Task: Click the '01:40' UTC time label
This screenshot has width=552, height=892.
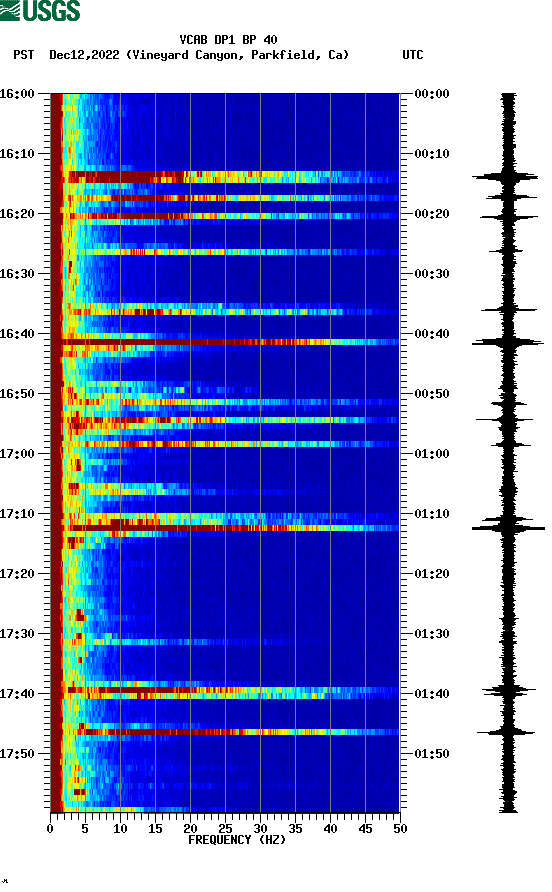Action: (432, 694)
